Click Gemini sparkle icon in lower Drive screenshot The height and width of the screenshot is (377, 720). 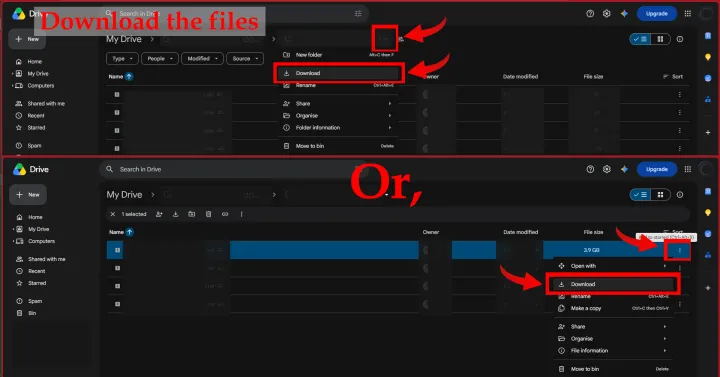[624, 169]
